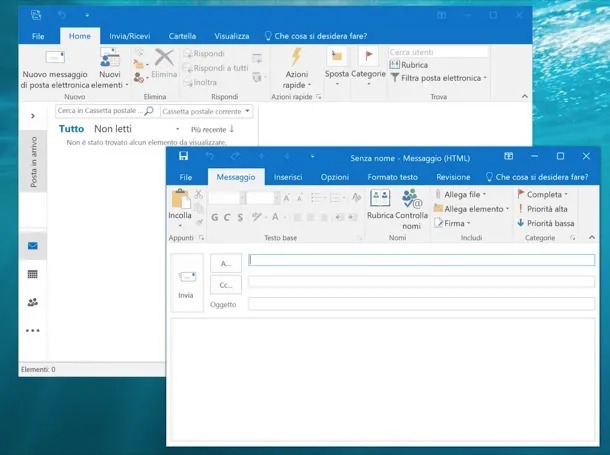Open the Formato testo tab
This screenshot has width=610, height=455.
tap(393, 177)
